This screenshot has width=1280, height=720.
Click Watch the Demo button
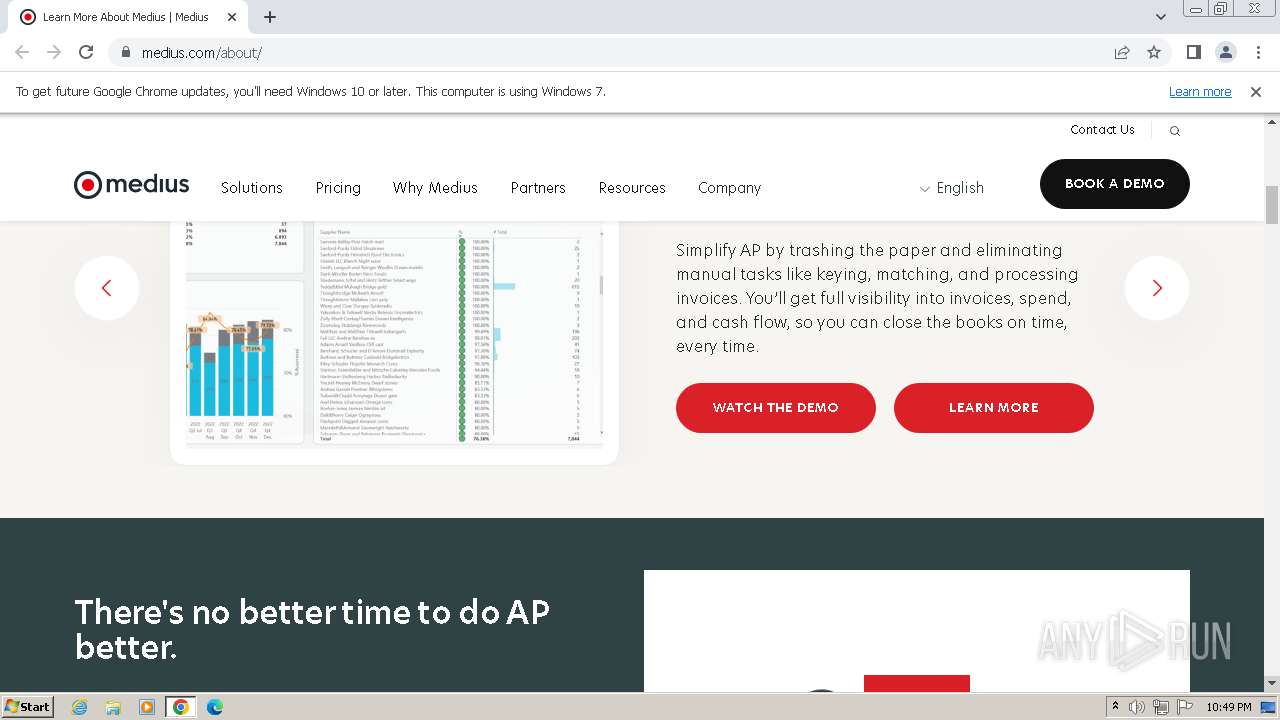pyautogui.click(x=776, y=408)
